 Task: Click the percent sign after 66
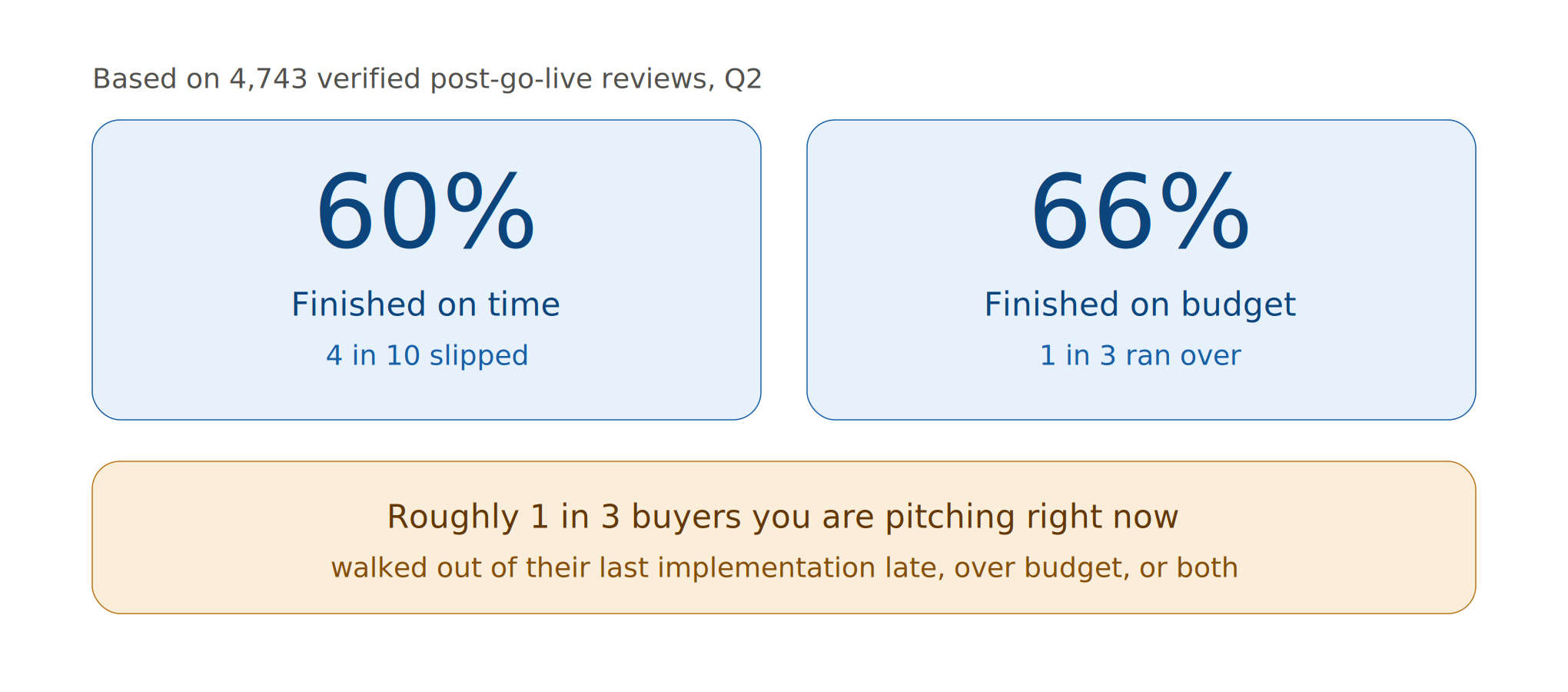coord(1205,212)
